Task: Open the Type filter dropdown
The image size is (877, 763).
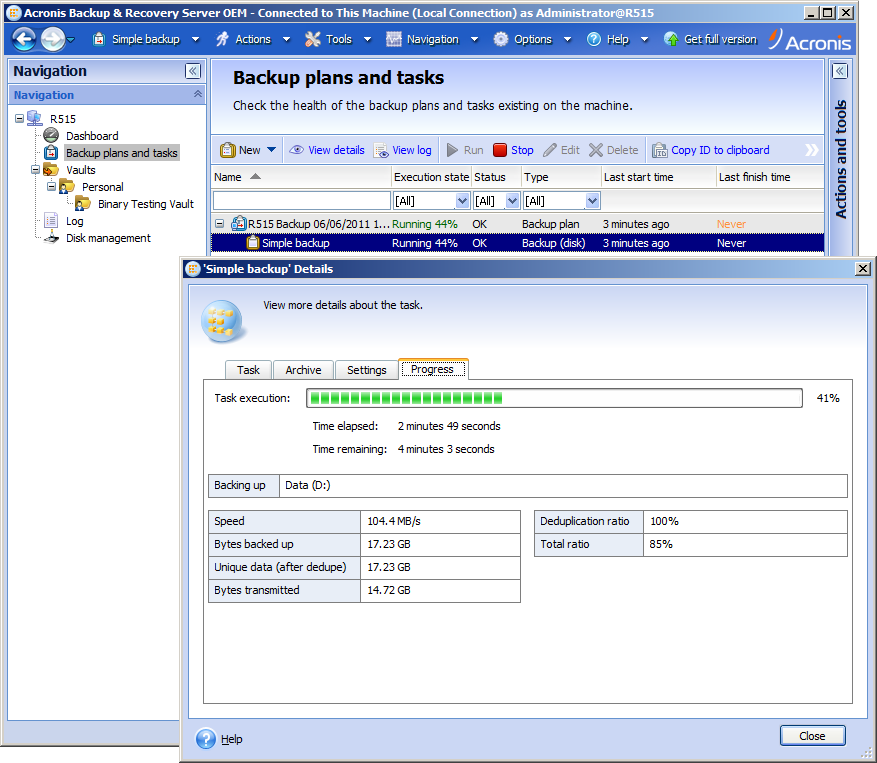Action: [x=592, y=200]
